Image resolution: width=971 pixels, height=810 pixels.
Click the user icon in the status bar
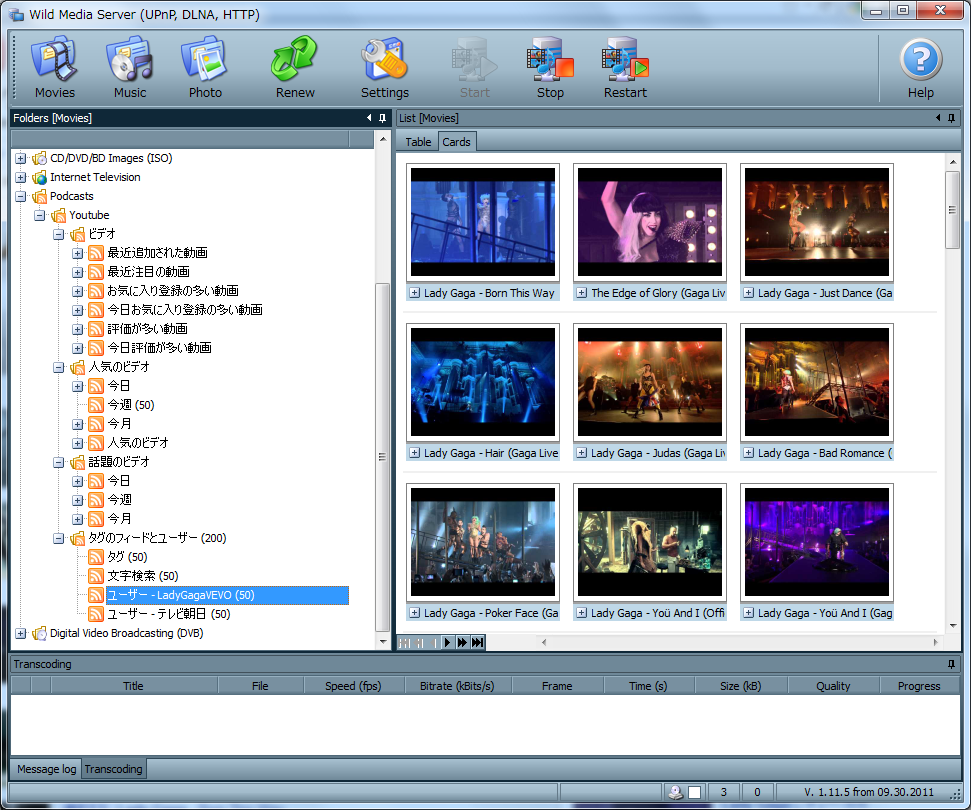click(x=676, y=791)
